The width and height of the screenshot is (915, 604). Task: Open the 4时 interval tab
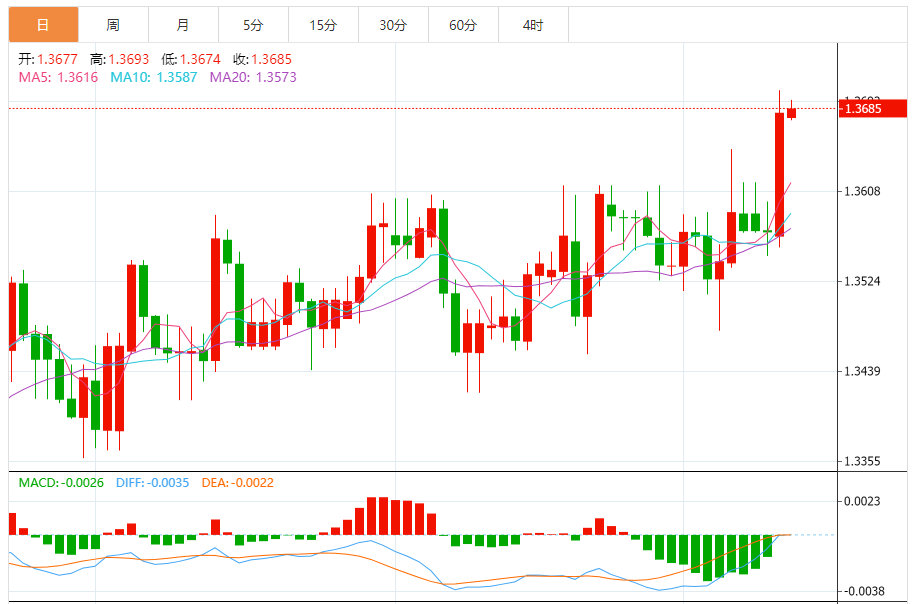[533, 25]
